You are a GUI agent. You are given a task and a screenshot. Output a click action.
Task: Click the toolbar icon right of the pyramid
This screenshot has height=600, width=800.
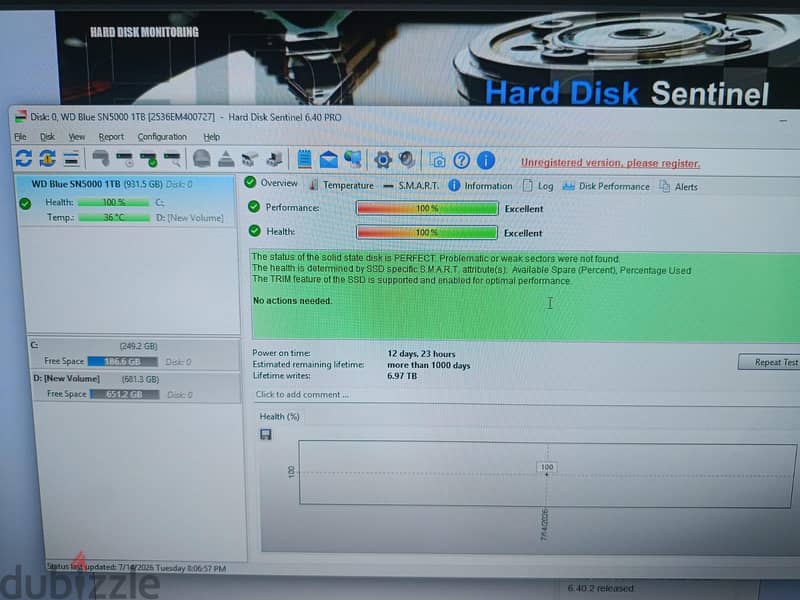(250, 160)
